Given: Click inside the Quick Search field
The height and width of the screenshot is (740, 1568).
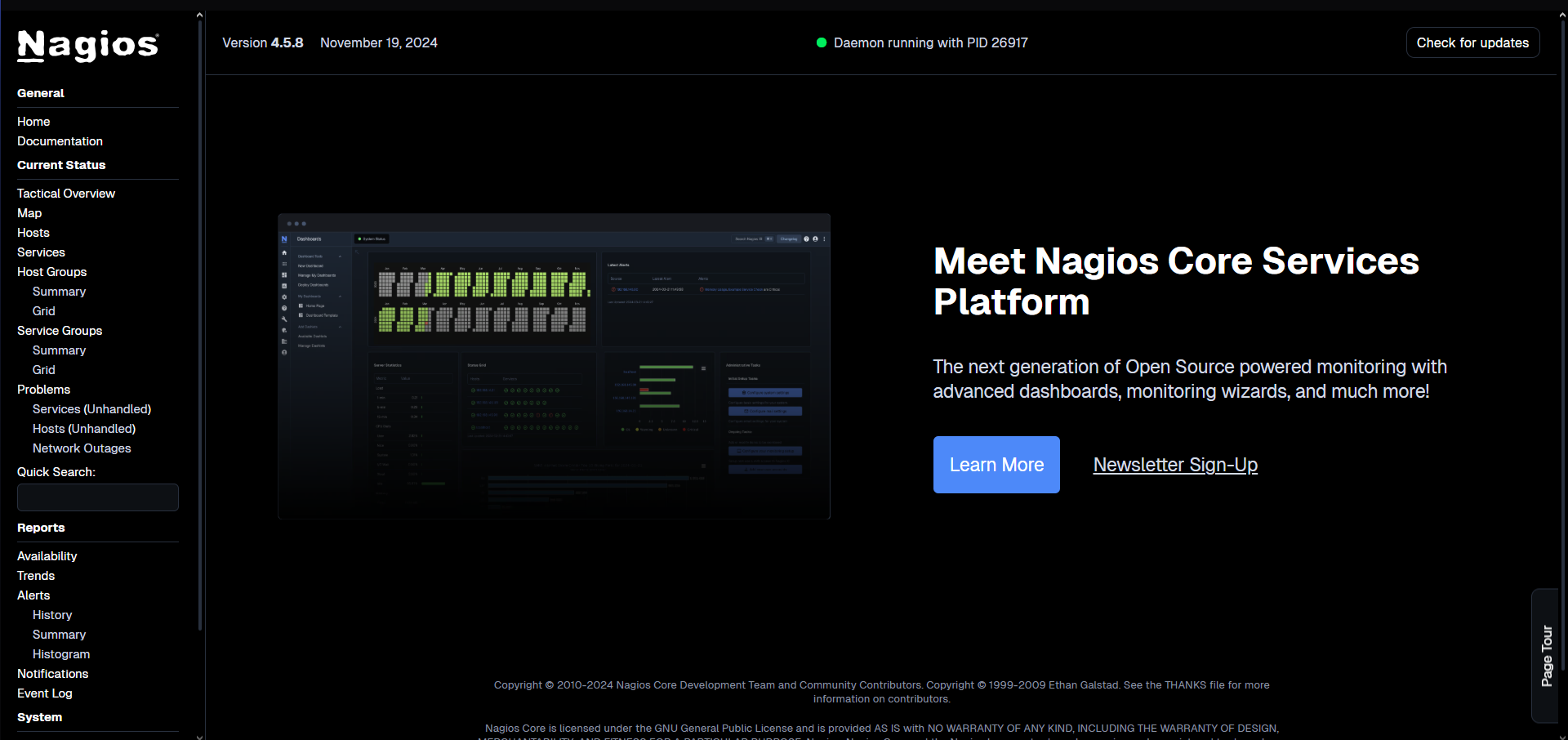Looking at the screenshot, I should 97,497.
